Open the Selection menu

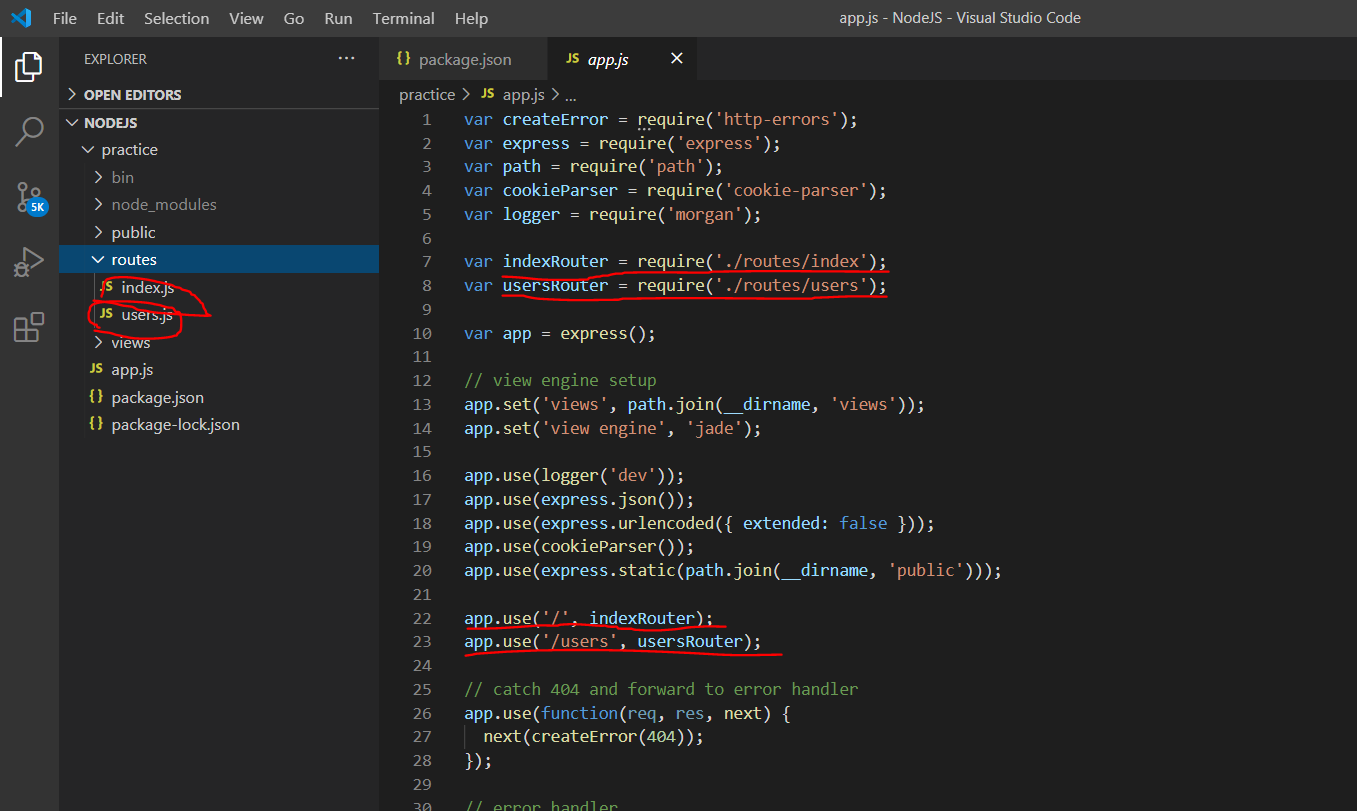(176, 18)
